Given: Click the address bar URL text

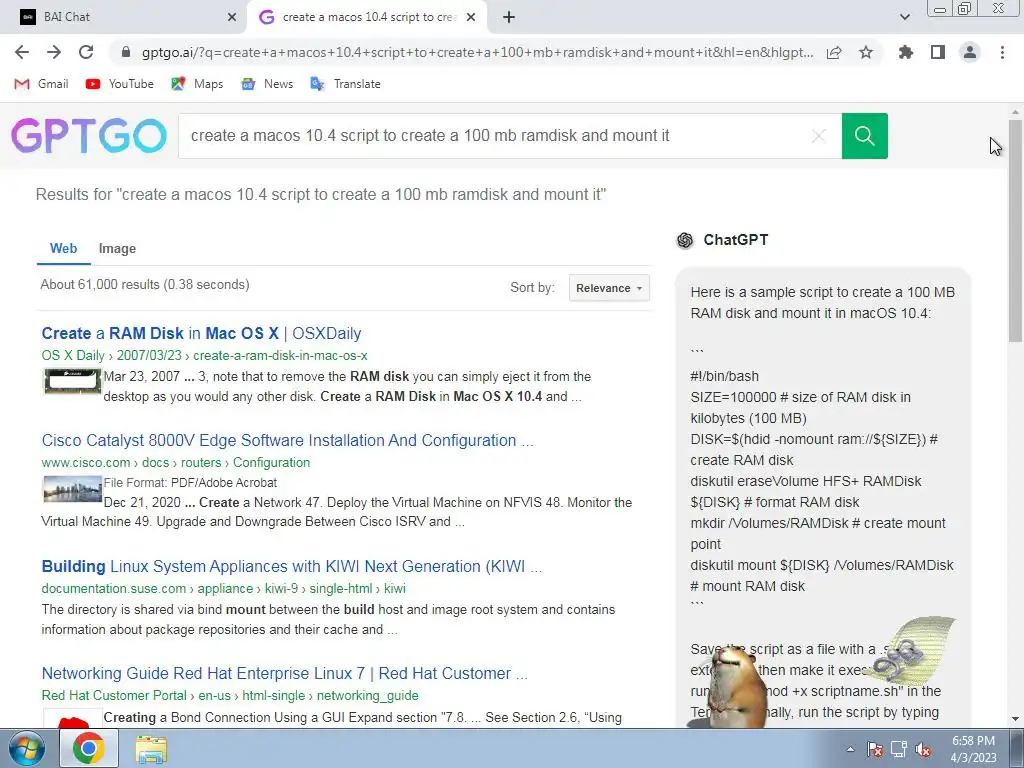Looking at the screenshot, I should (x=477, y=52).
